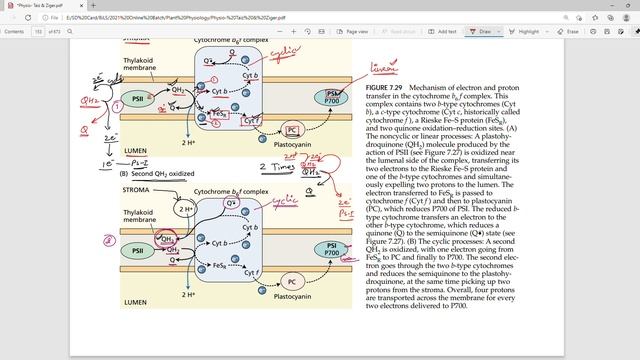Click the zoom magnifier in address bar
Image resolution: width=640 pixels, height=360 pixels.
(566, 18)
